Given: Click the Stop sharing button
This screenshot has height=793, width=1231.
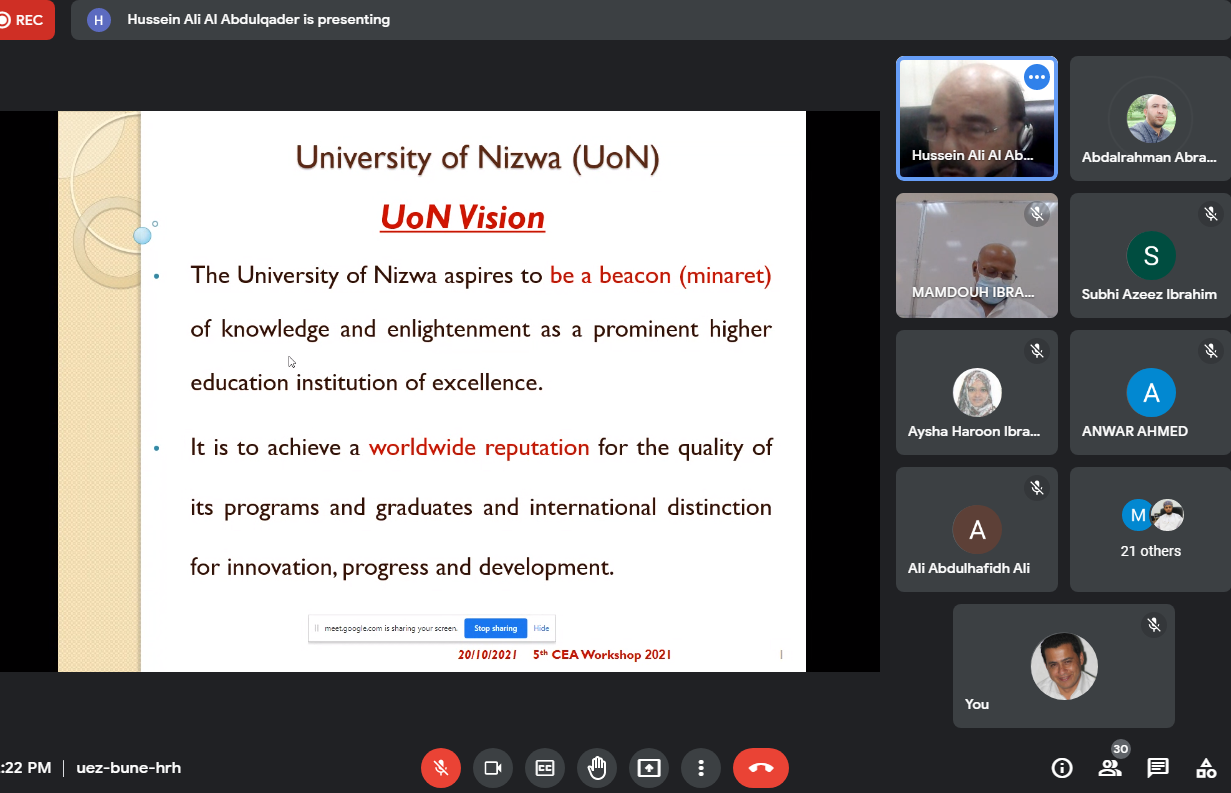Looking at the screenshot, I should click(495, 628).
